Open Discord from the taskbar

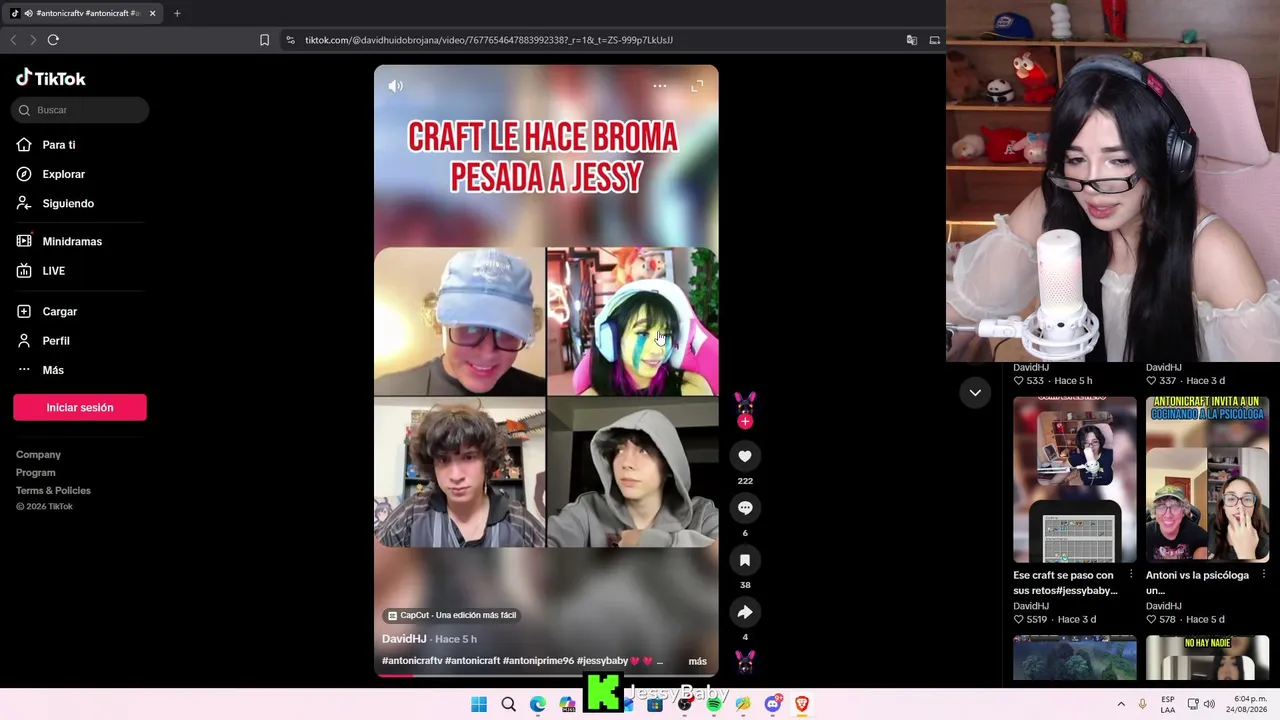tap(772, 704)
